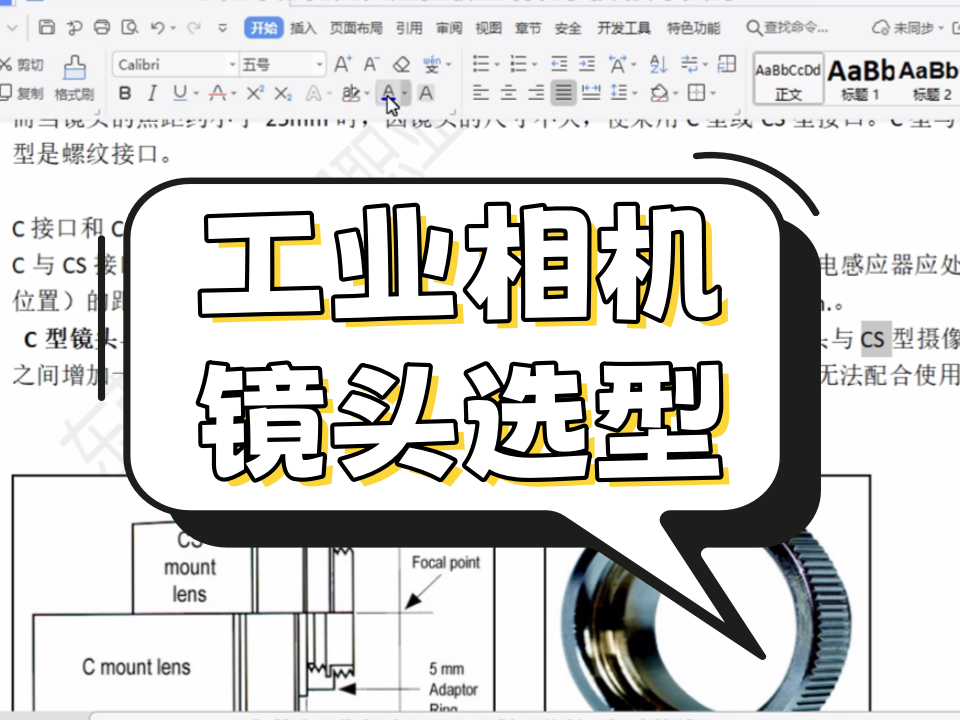Switch to the 插入 (Insert) tab
960x720 pixels.
[303, 28]
